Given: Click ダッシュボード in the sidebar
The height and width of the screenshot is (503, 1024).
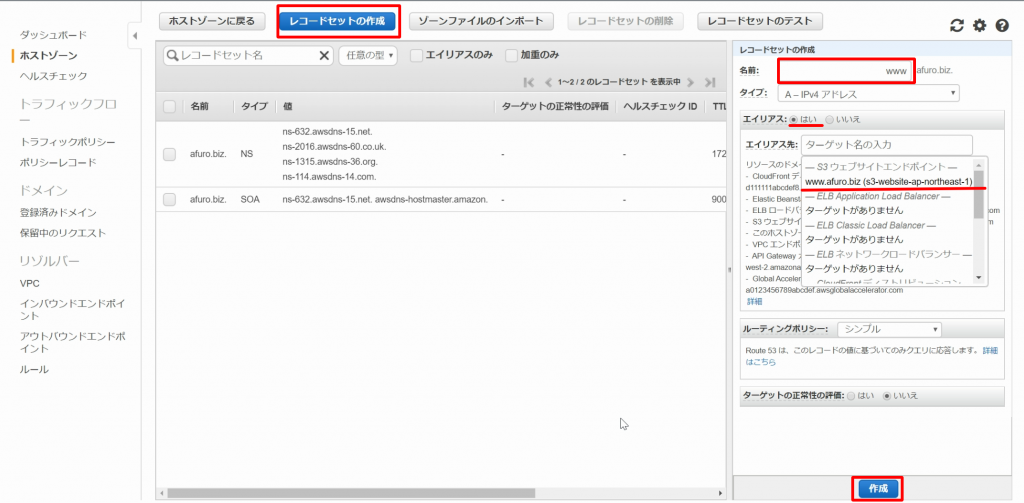Looking at the screenshot, I should pos(53,35).
